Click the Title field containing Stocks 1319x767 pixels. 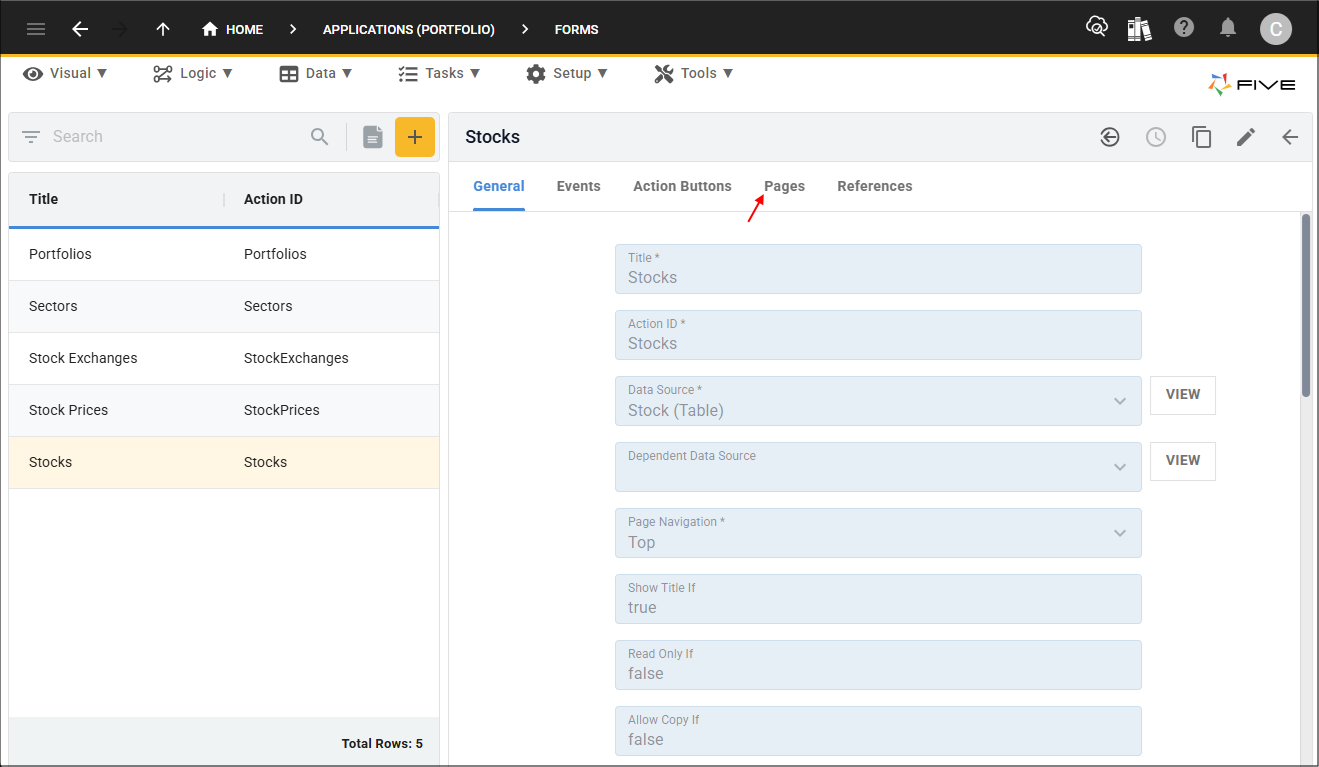878,269
